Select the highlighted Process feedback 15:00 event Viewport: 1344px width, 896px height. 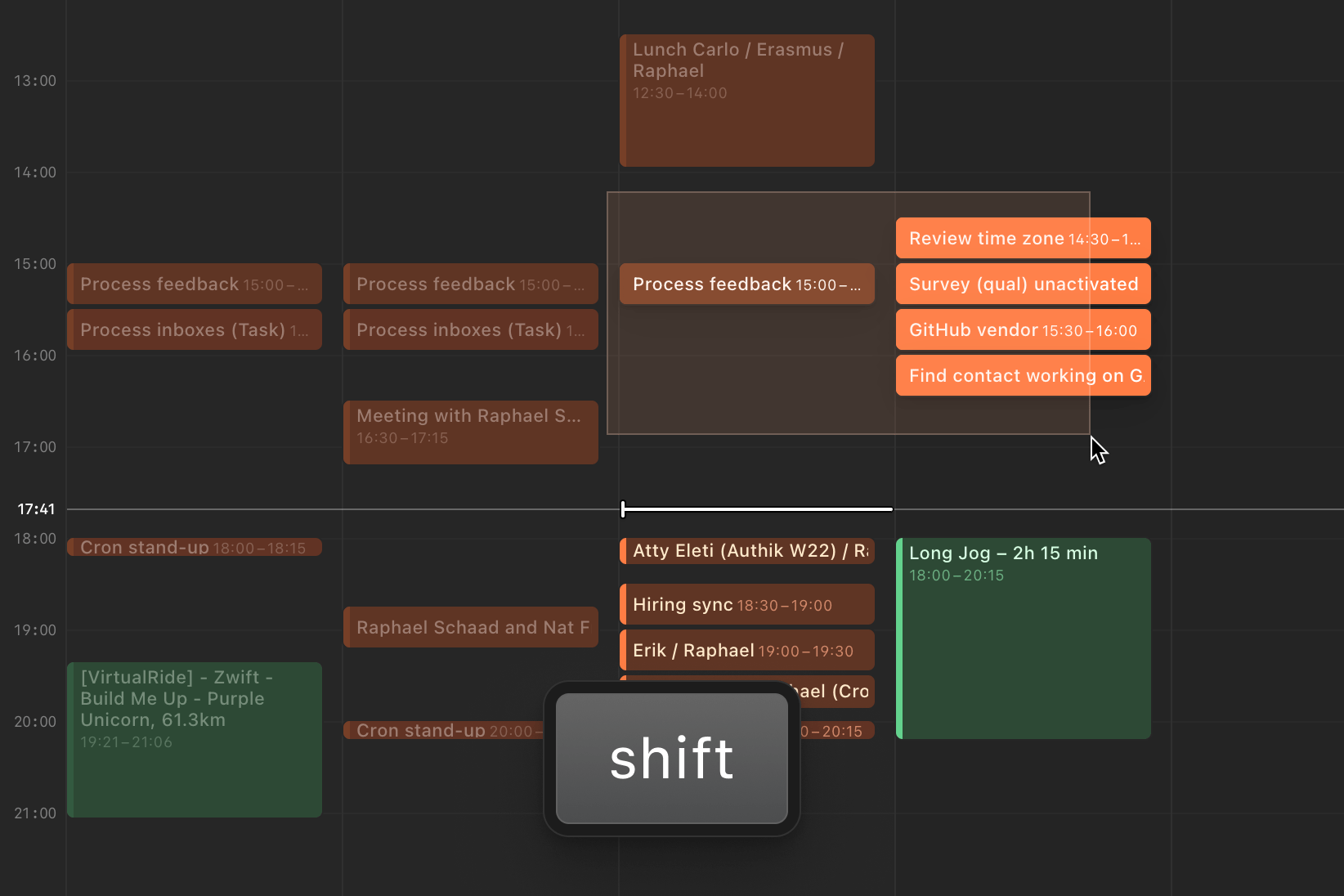747,284
